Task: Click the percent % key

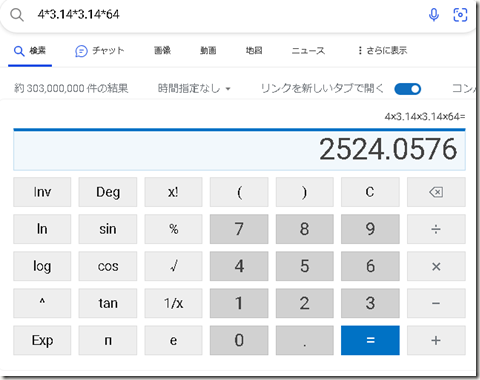Action: tap(173, 229)
